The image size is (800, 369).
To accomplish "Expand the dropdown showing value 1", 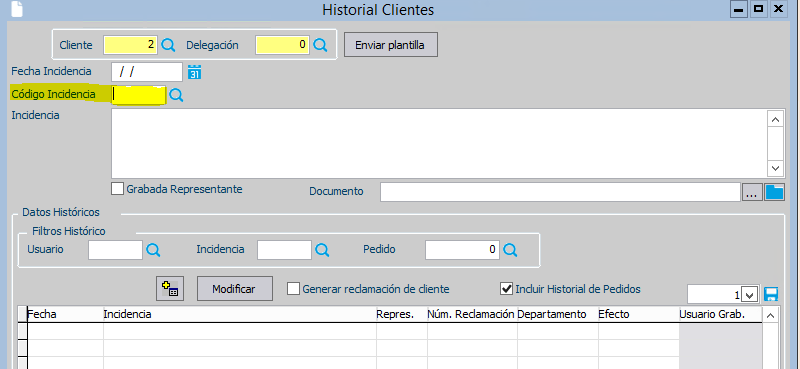I will tap(749, 295).
